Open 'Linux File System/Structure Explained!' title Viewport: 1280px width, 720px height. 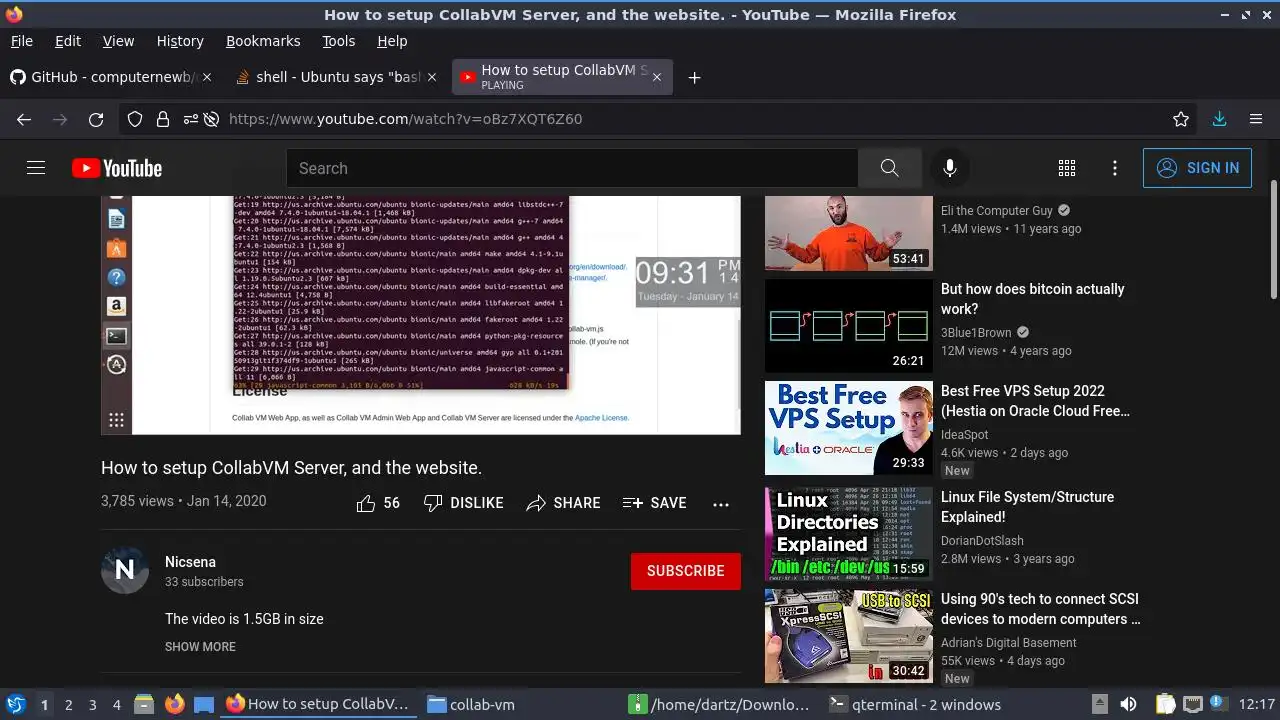[1027, 507]
